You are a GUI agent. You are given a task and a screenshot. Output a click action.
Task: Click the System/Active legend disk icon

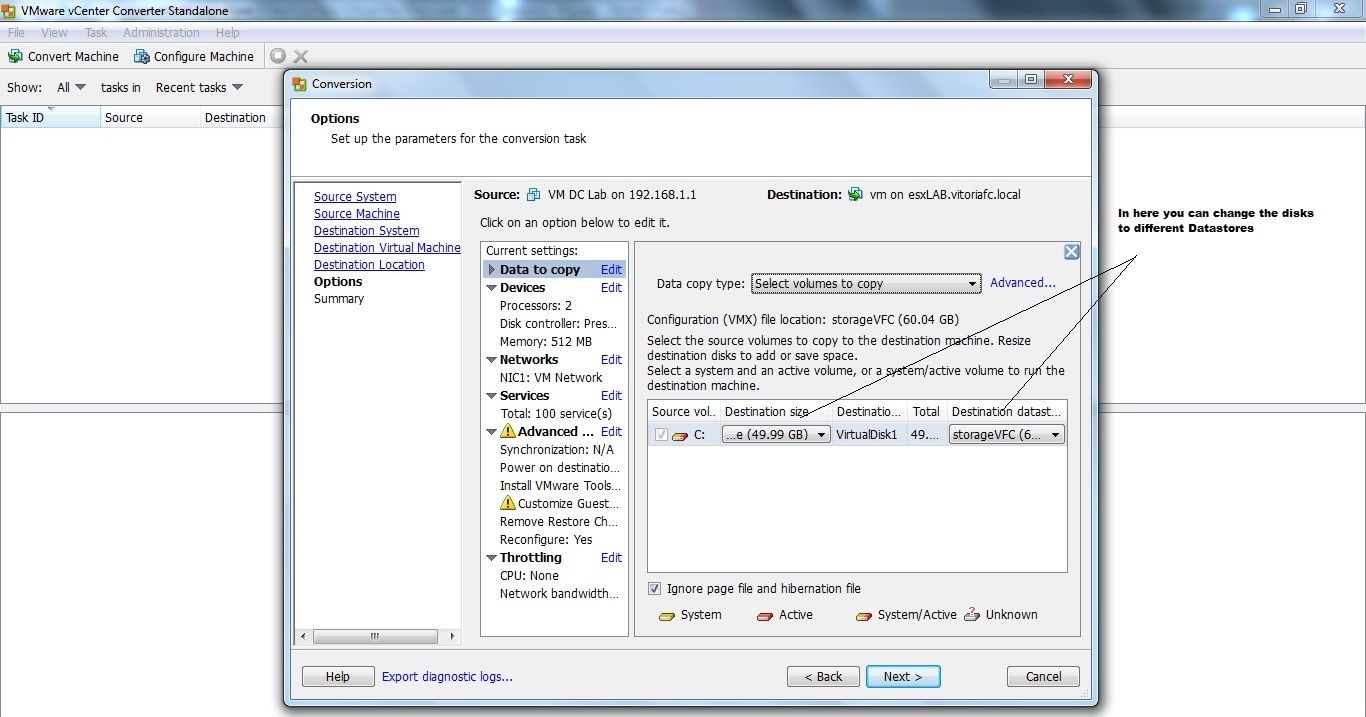[863, 616]
